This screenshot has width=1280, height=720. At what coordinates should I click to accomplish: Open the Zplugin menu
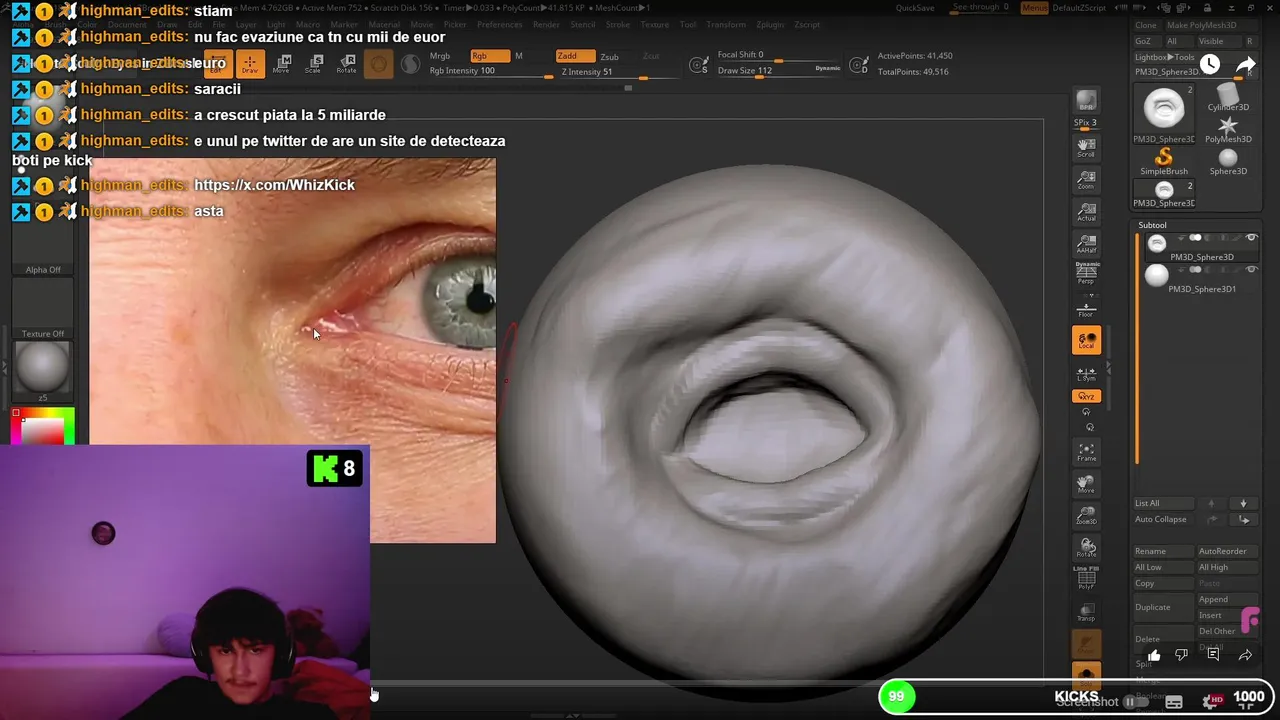769,25
